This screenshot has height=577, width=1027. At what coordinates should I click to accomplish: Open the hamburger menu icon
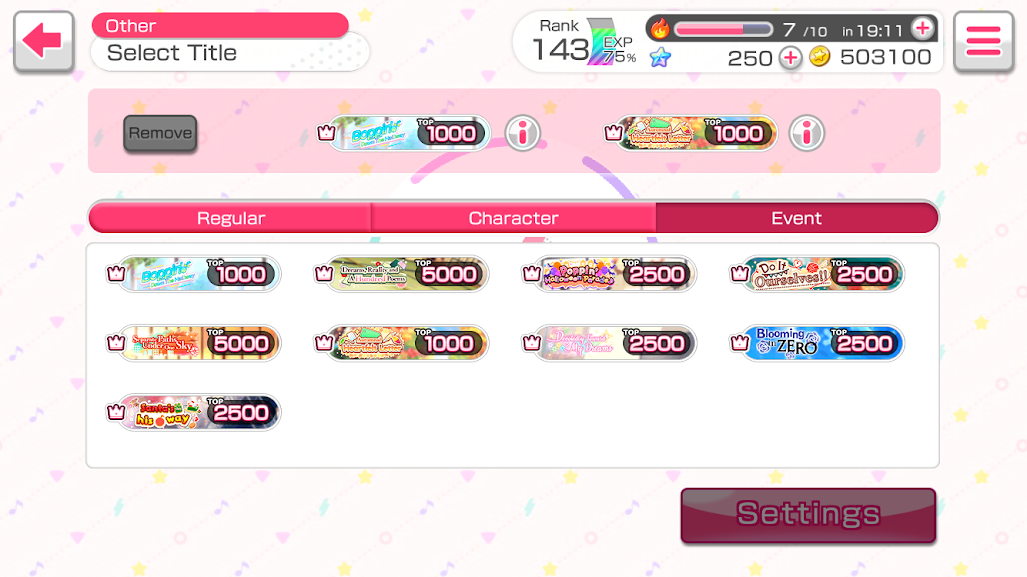click(983, 41)
